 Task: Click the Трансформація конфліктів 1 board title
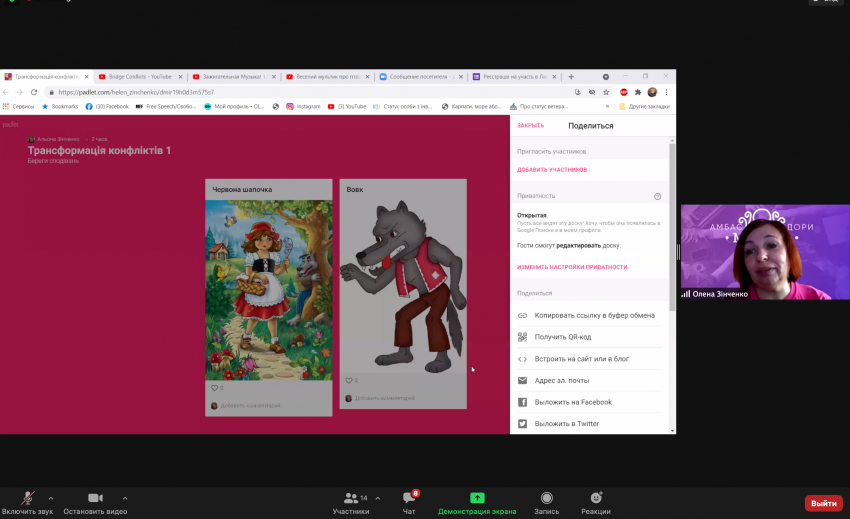click(x=99, y=150)
